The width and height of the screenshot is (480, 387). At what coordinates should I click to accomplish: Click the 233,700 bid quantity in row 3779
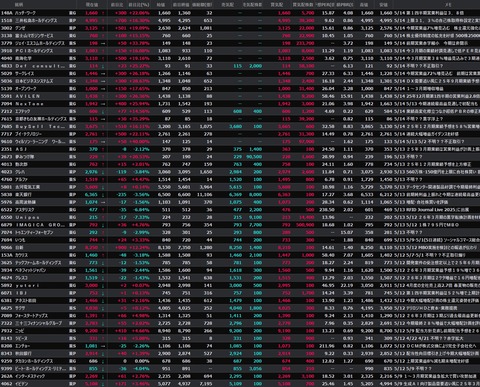(305, 43)
